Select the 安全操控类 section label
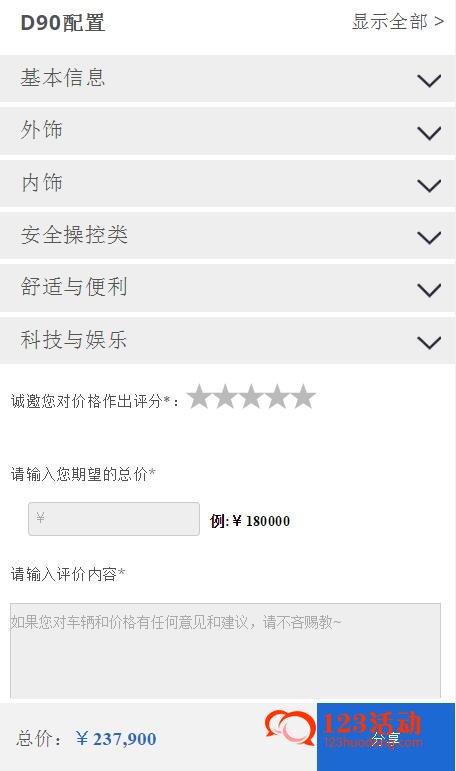This screenshot has height=771, width=456. pos(74,235)
